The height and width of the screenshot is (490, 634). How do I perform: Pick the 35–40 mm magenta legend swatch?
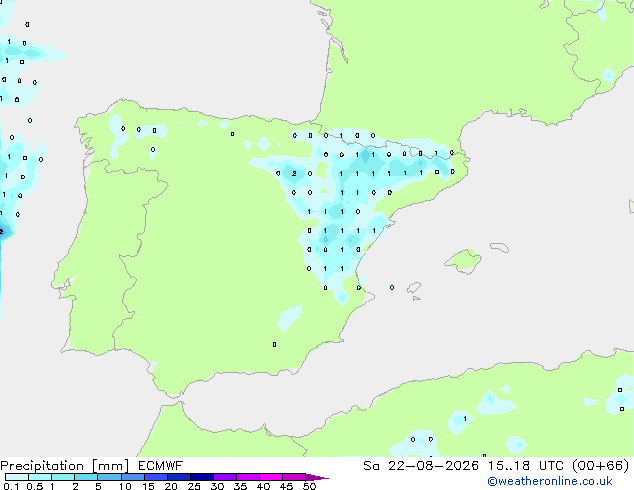pyautogui.click(x=248, y=477)
